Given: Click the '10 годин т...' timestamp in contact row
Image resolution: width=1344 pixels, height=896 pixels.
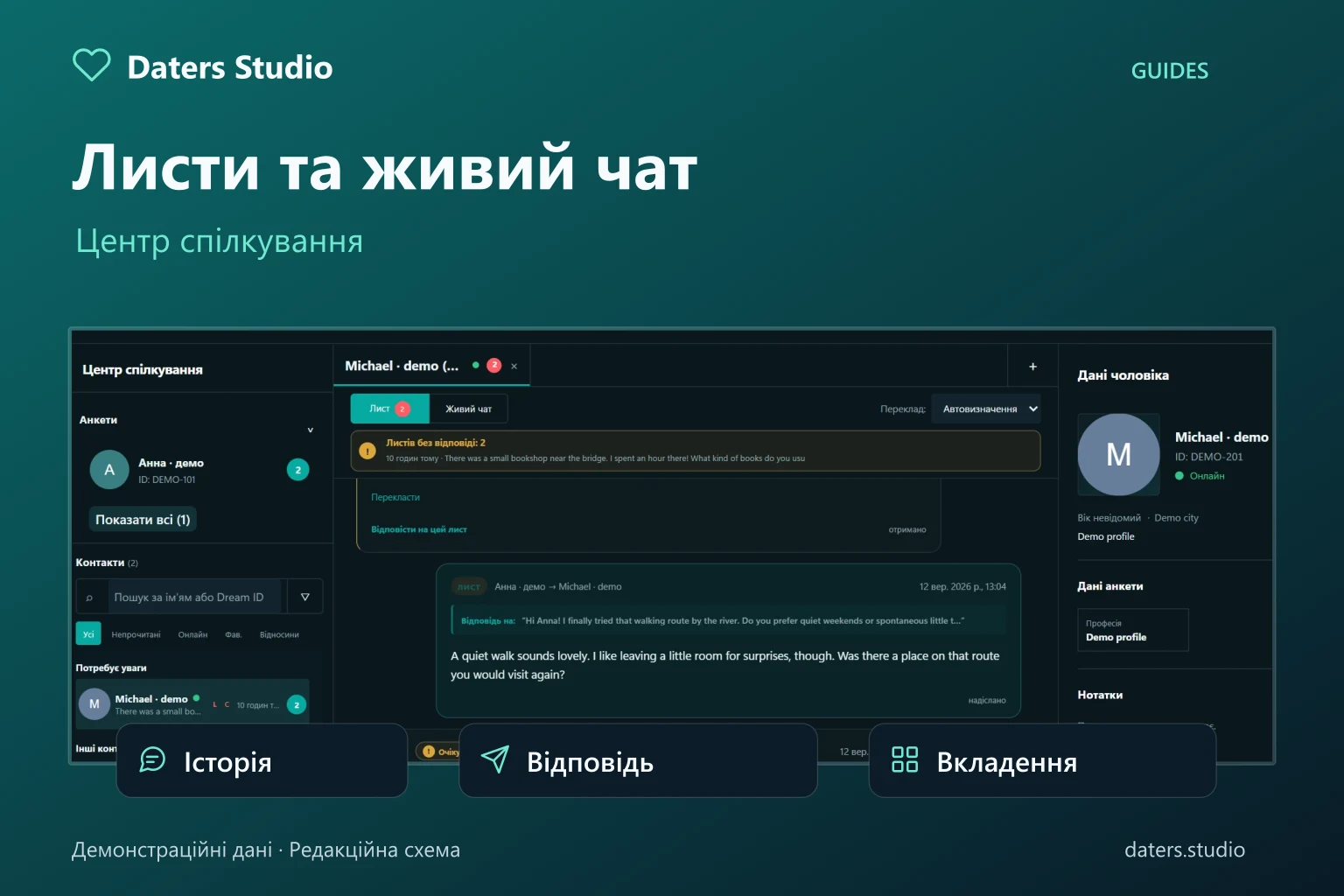Looking at the screenshot, I should (x=257, y=704).
